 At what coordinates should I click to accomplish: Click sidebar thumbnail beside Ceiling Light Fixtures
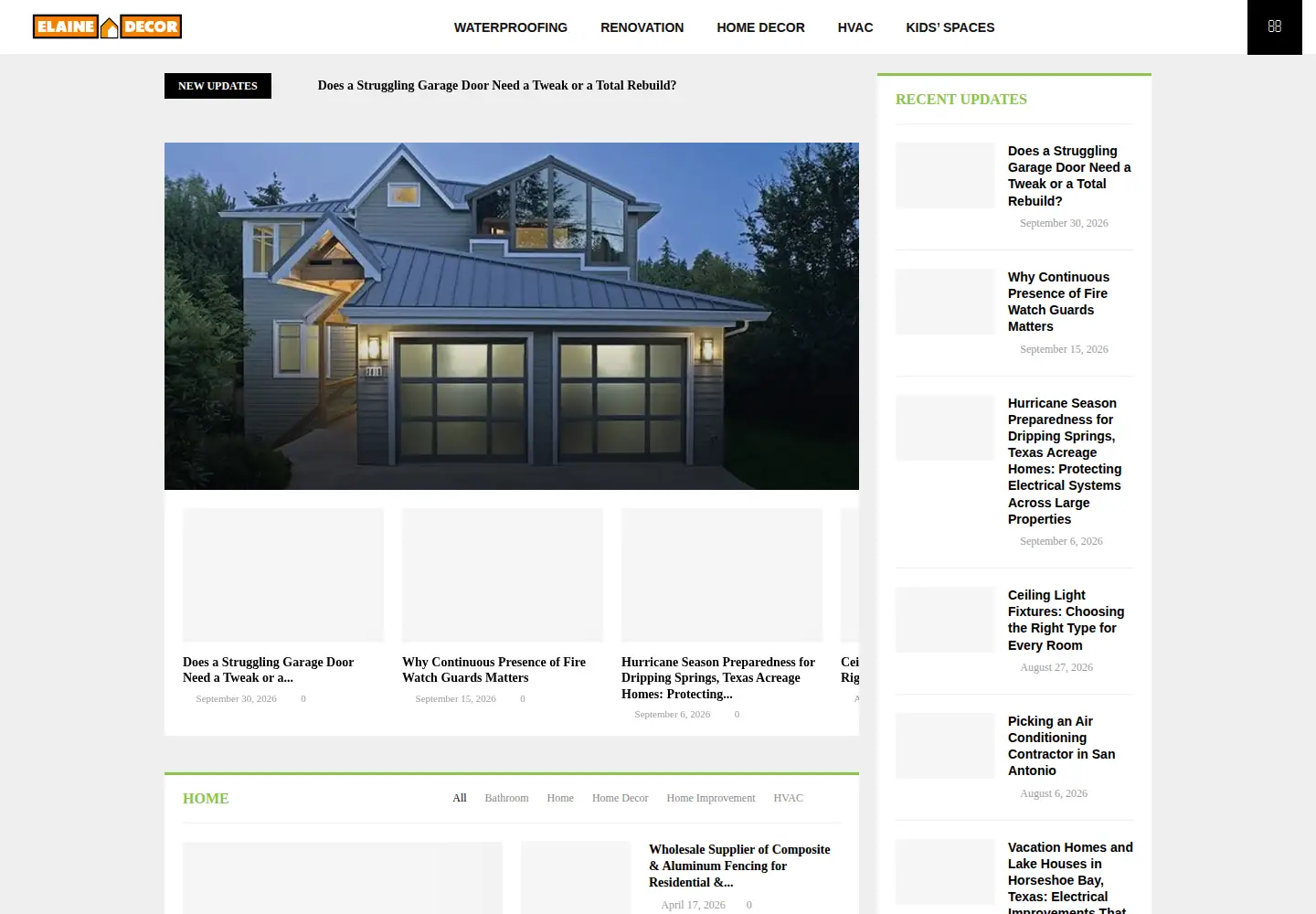pyautogui.click(x=945, y=620)
